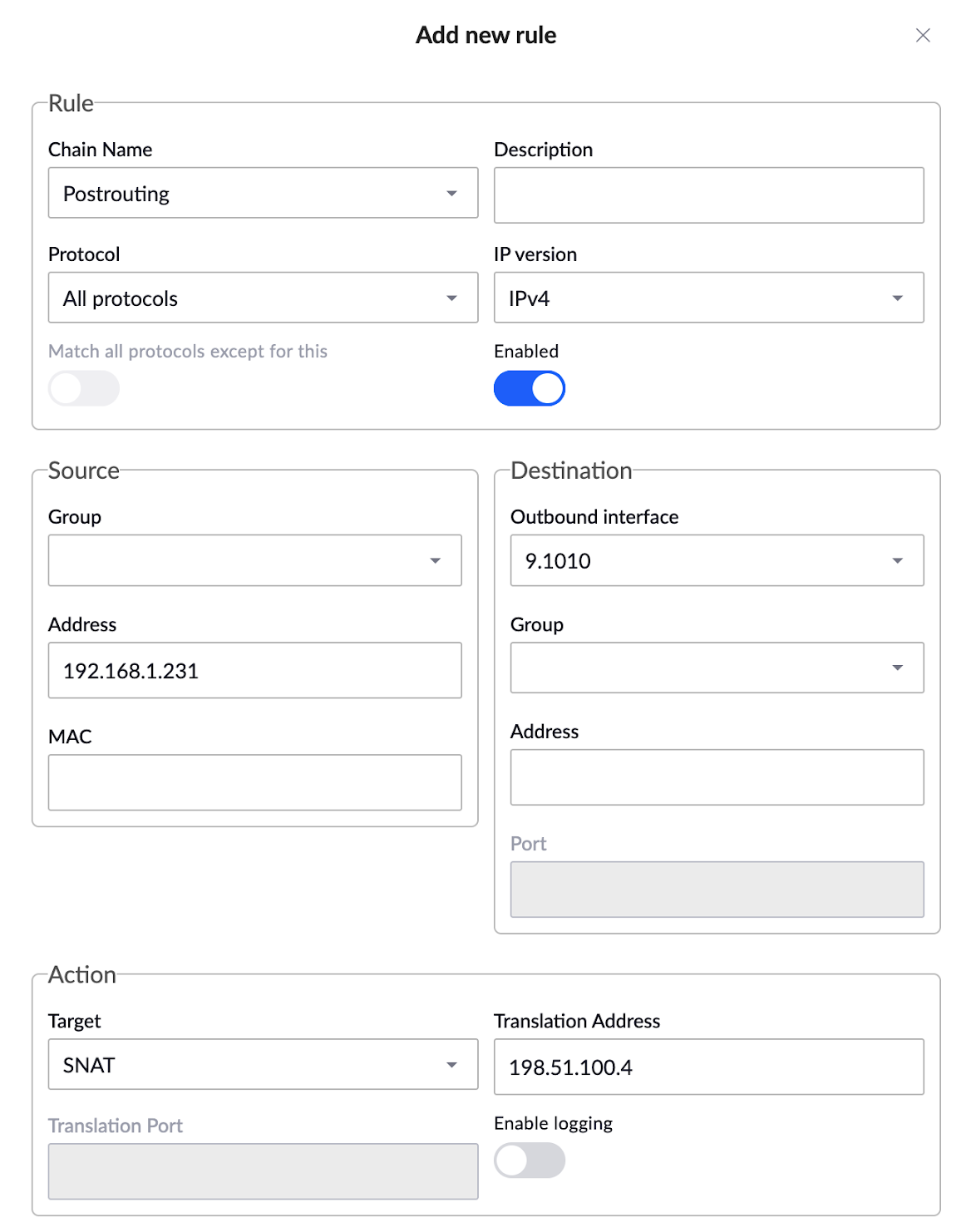Turn on Enable logging

coord(530,1161)
